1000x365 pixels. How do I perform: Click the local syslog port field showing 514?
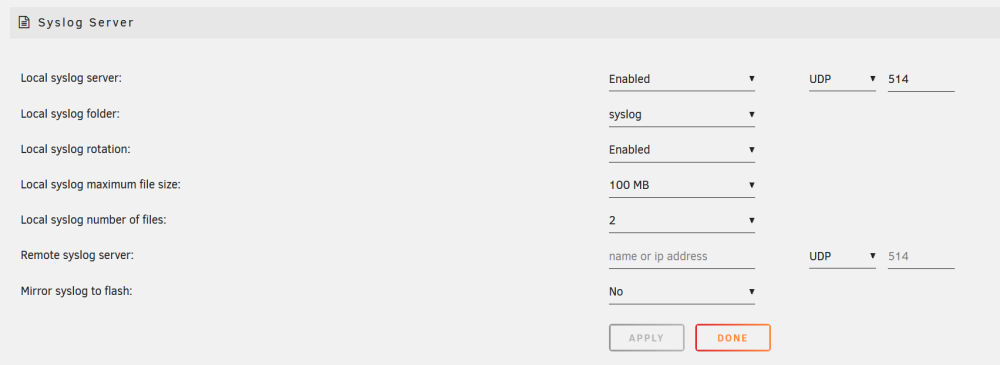[x=921, y=79]
